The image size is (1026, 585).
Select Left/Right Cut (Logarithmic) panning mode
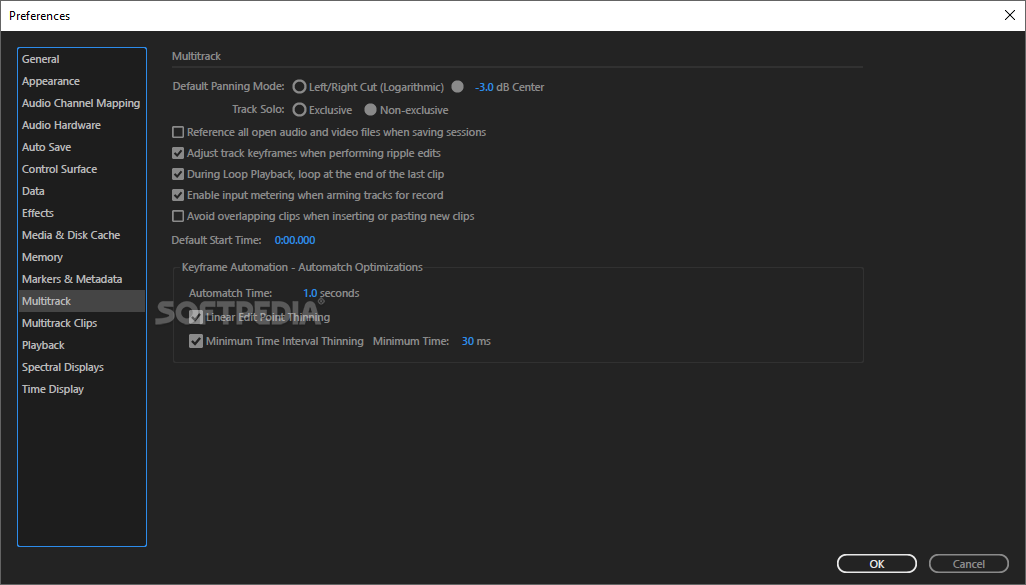299,87
